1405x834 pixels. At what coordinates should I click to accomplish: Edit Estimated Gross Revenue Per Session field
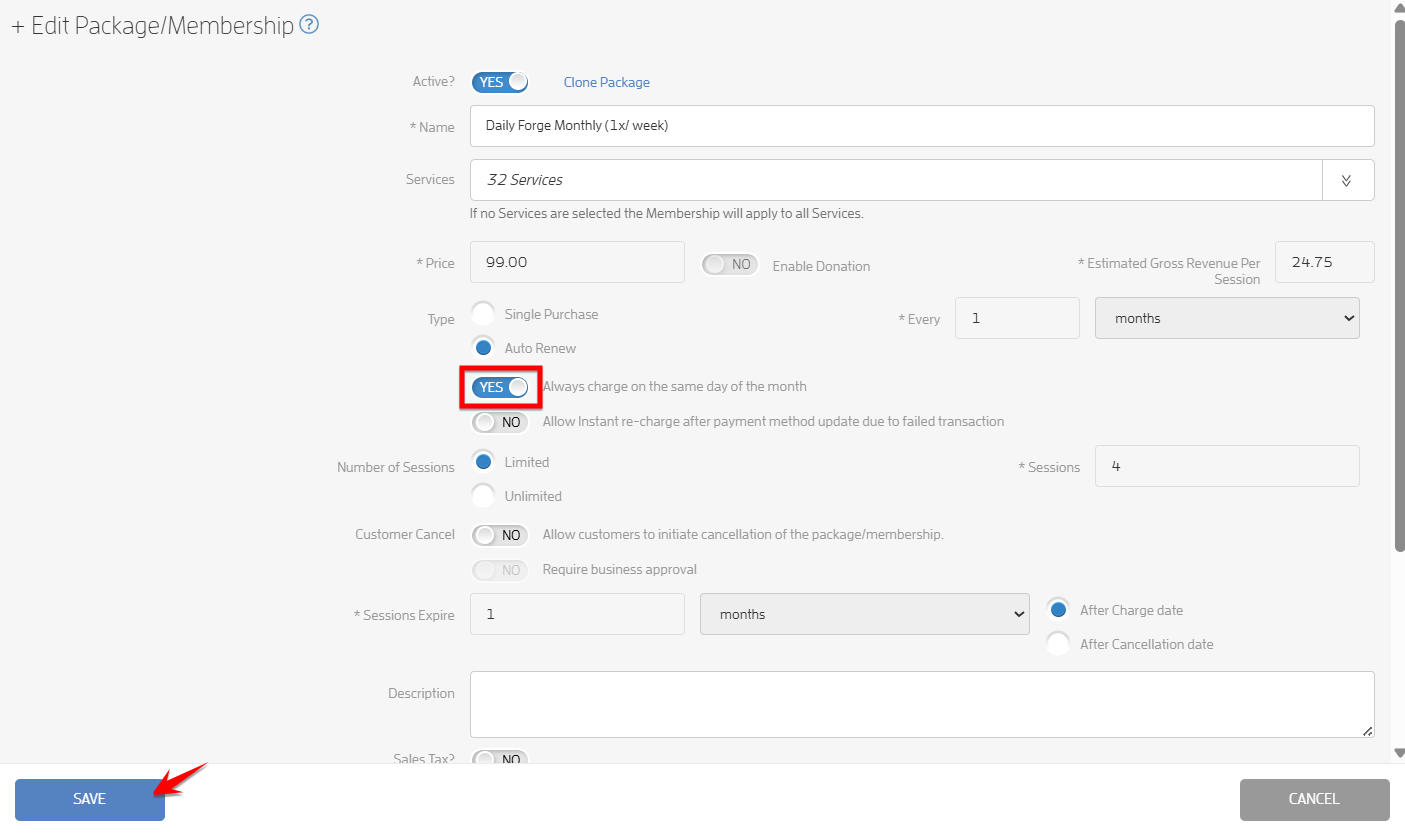[x=1325, y=262]
